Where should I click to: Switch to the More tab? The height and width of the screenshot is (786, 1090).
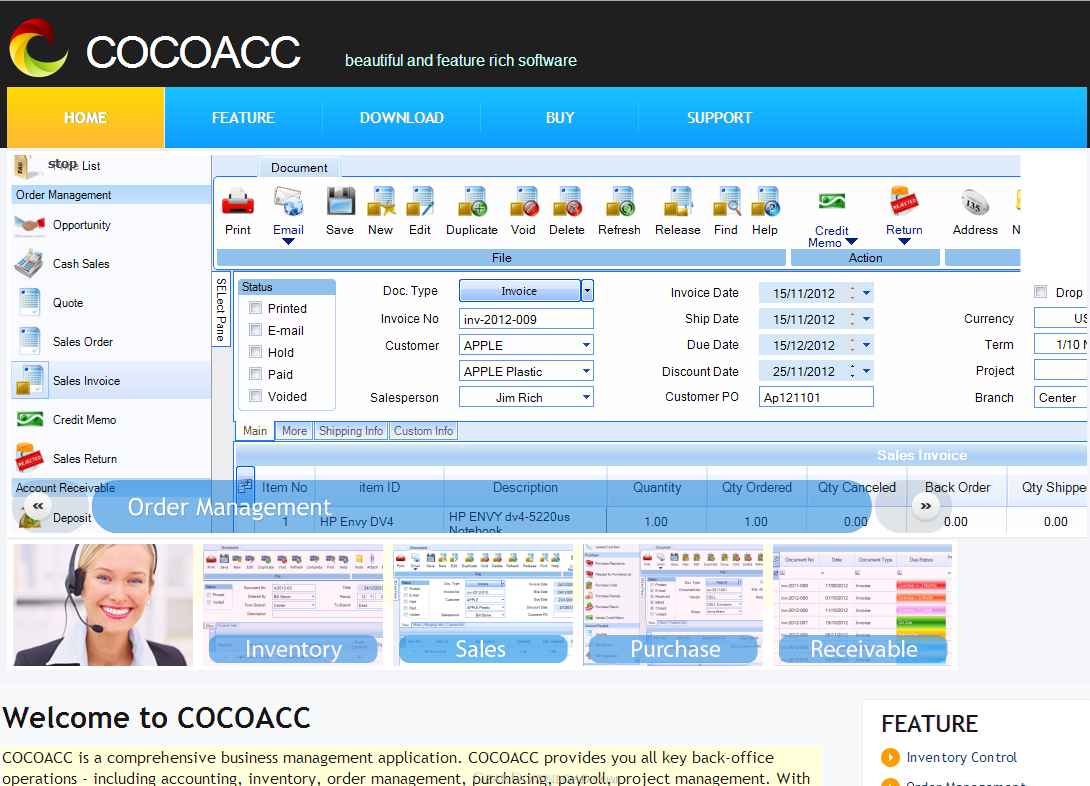point(294,431)
